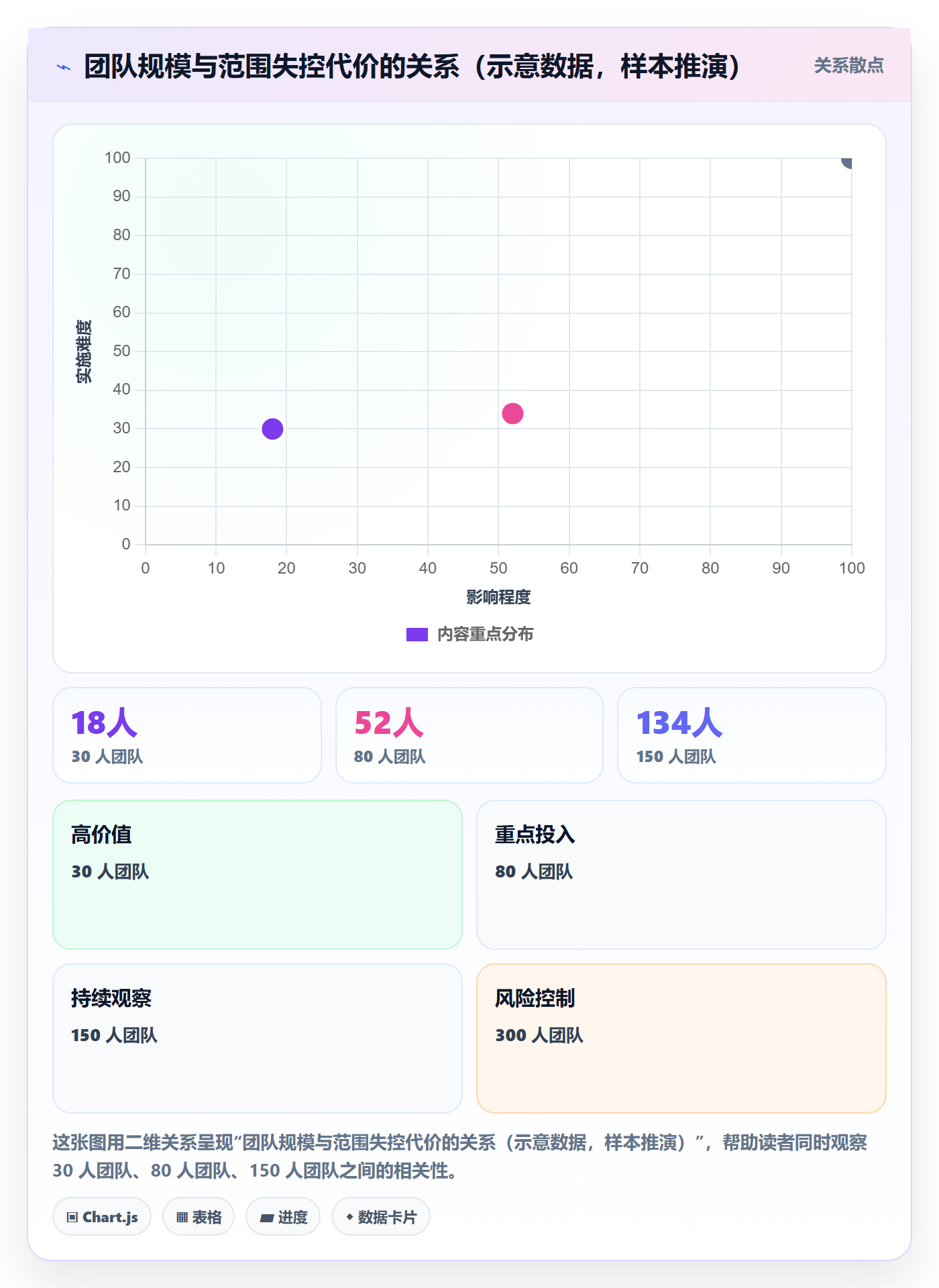This screenshot has height=1288, width=939.
Task: Open the 52人 stat card
Action: click(469, 735)
